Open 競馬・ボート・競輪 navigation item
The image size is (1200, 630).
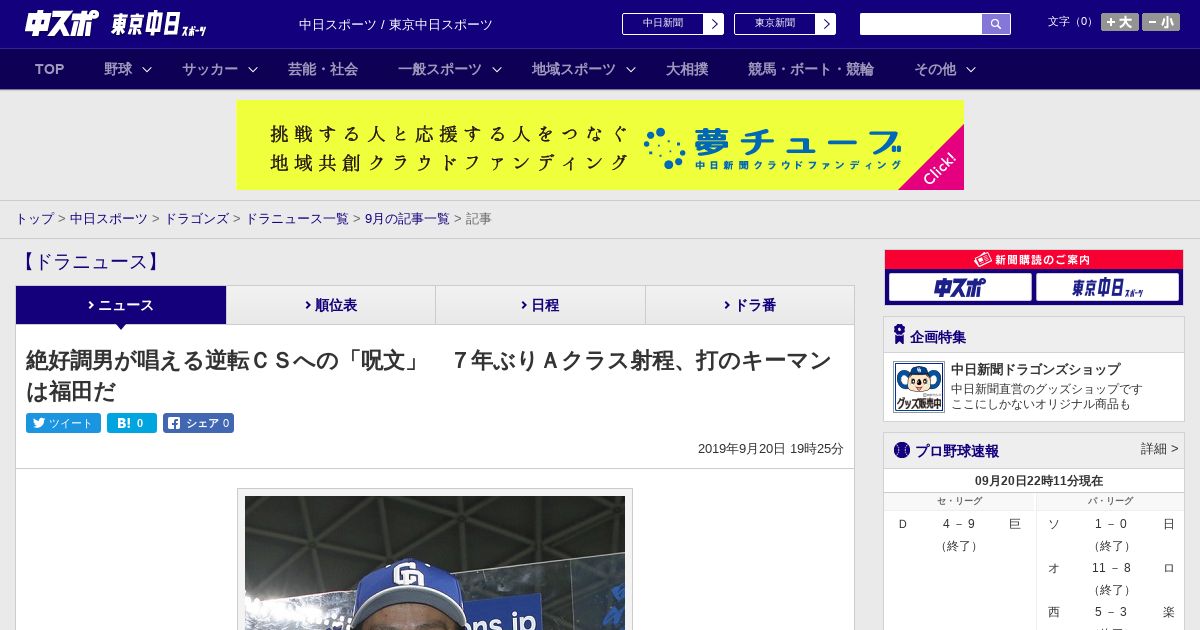pyautogui.click(x=811, y=69)
